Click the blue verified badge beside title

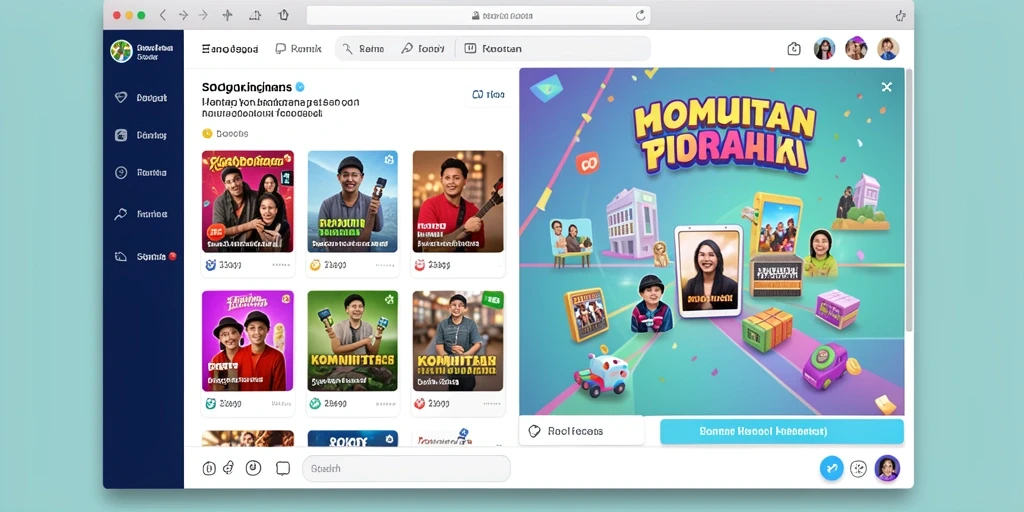[300, 86]
